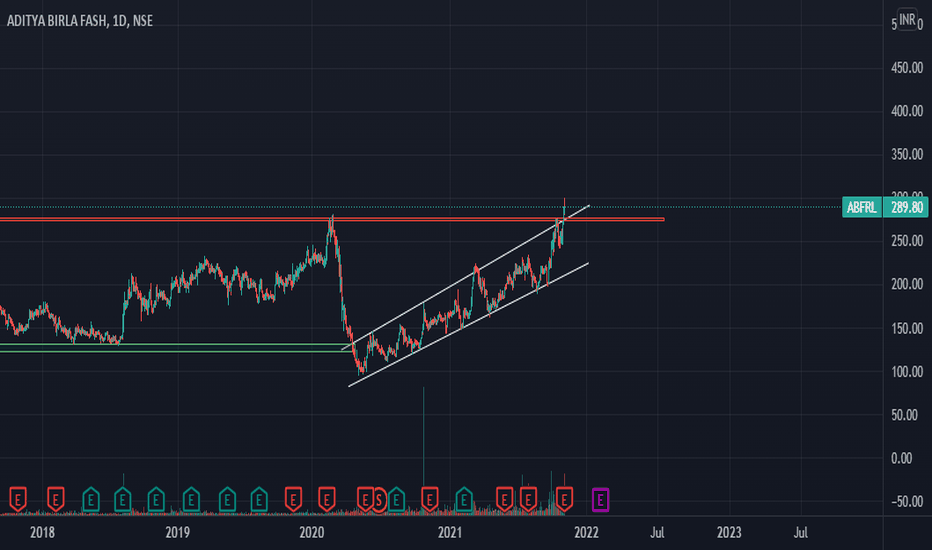Click the 2020 time axis label
This screenshot has width=932, height=550.
312,532
